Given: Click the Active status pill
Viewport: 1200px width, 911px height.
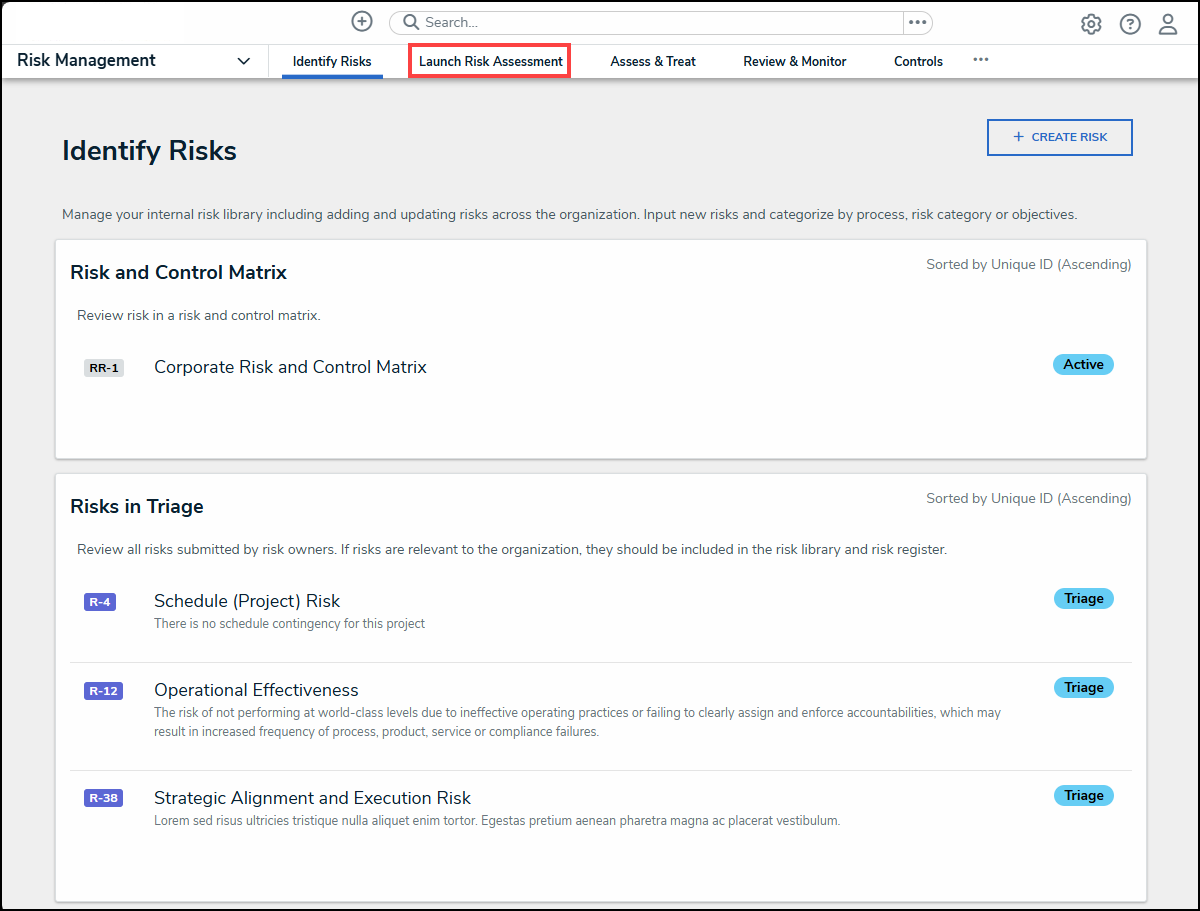Looking at the screenshot, I should point(1083,364).
